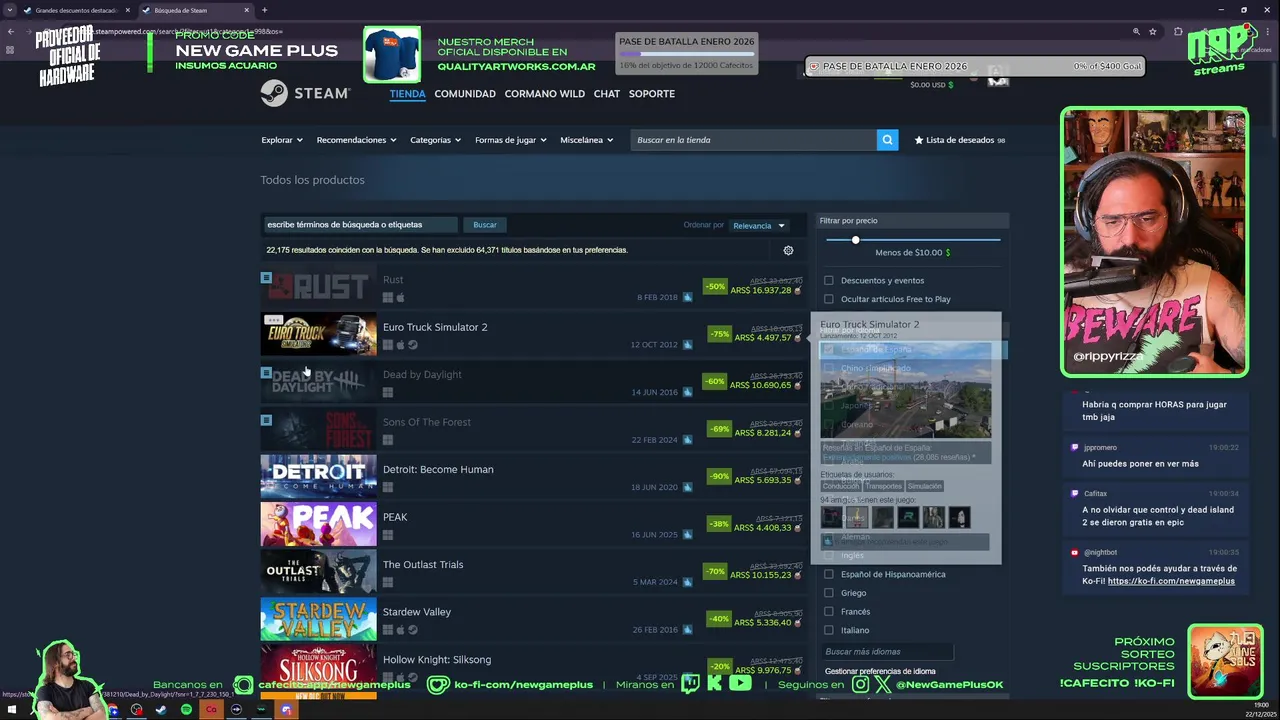Screen dimensions: 1280x720
Task: Open the Euro Truck Simulator 2 title
Action: pyautogui.click(x=435, y=327)
